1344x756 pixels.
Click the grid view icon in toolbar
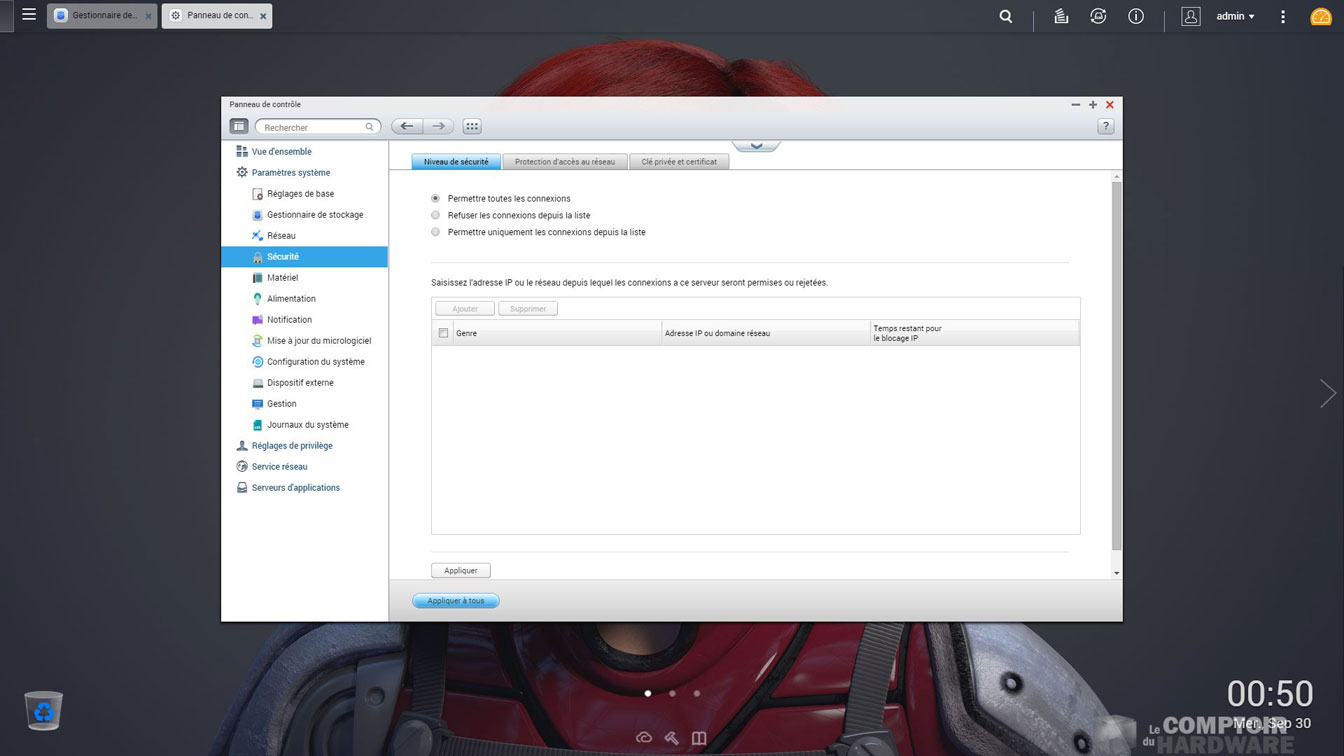472,127
